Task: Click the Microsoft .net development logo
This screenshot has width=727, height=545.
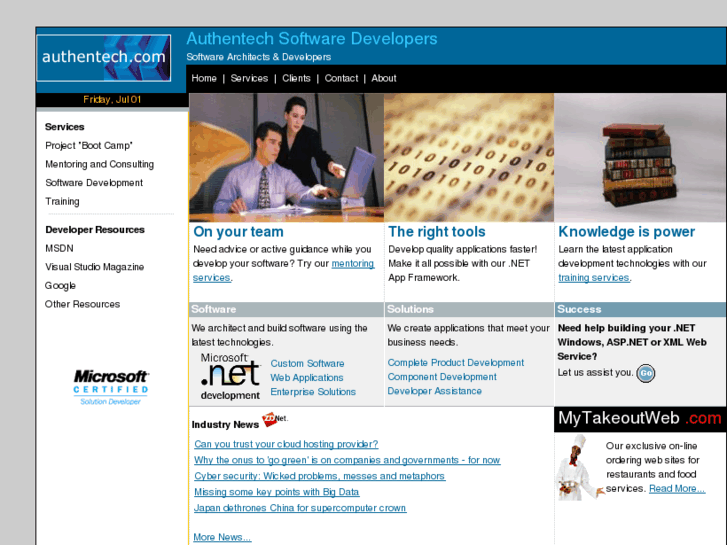Action: pyautogui.click(x=230, y=376)
